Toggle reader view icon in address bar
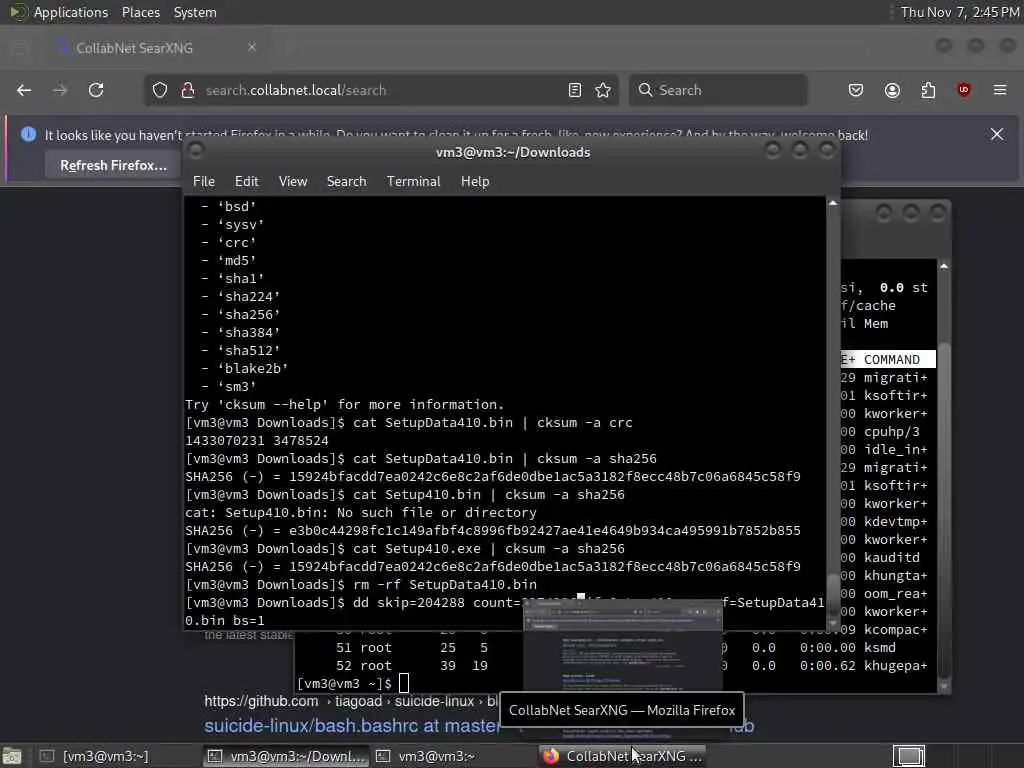Screen dimensions: 1024x768 coord(575,90)
